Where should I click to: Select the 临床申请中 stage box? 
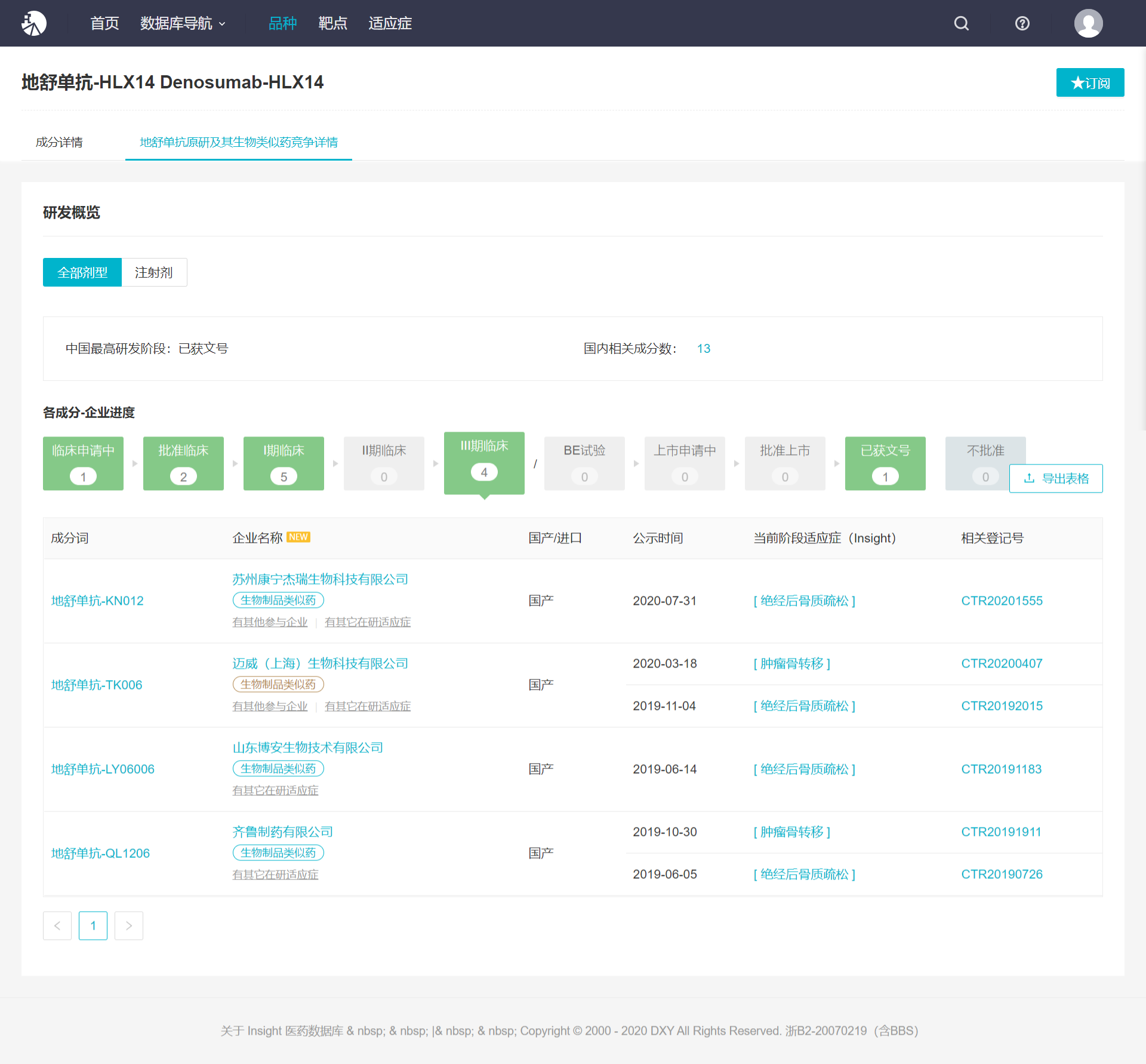click(83, 463)
